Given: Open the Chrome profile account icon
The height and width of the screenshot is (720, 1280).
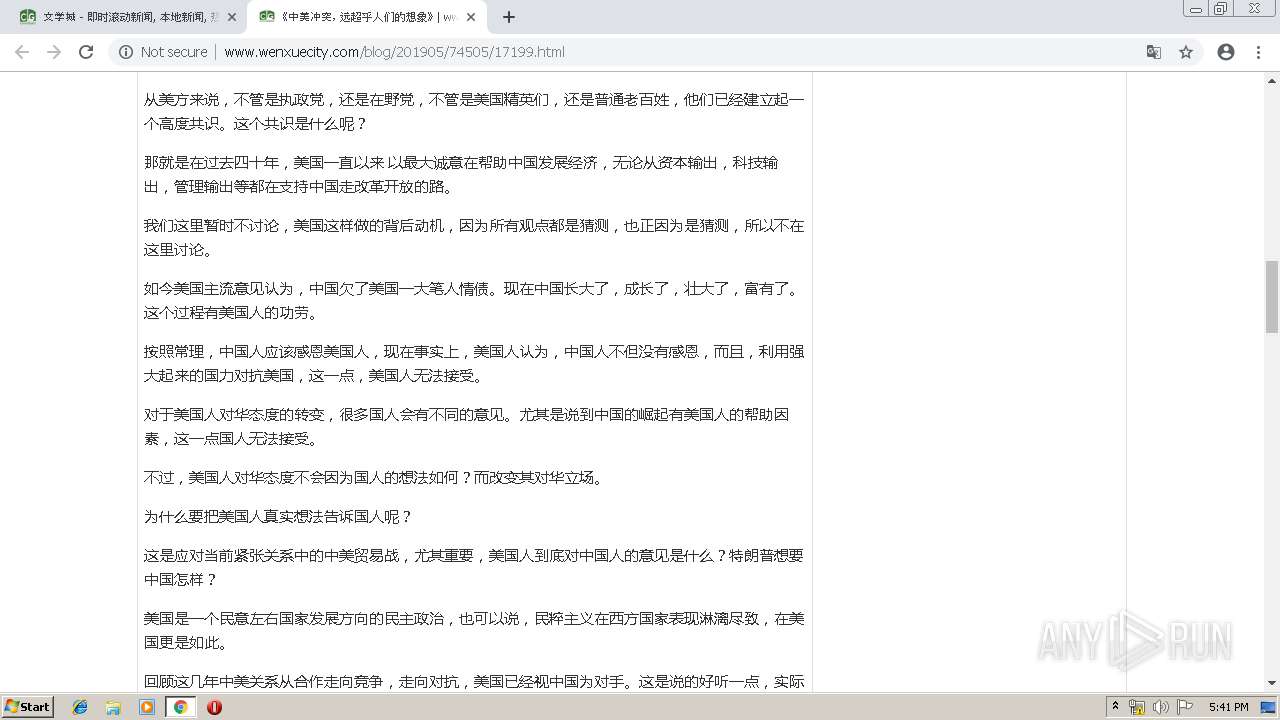Looking at the screenshot, I should pyautogui.click(x=1226, y=52).
